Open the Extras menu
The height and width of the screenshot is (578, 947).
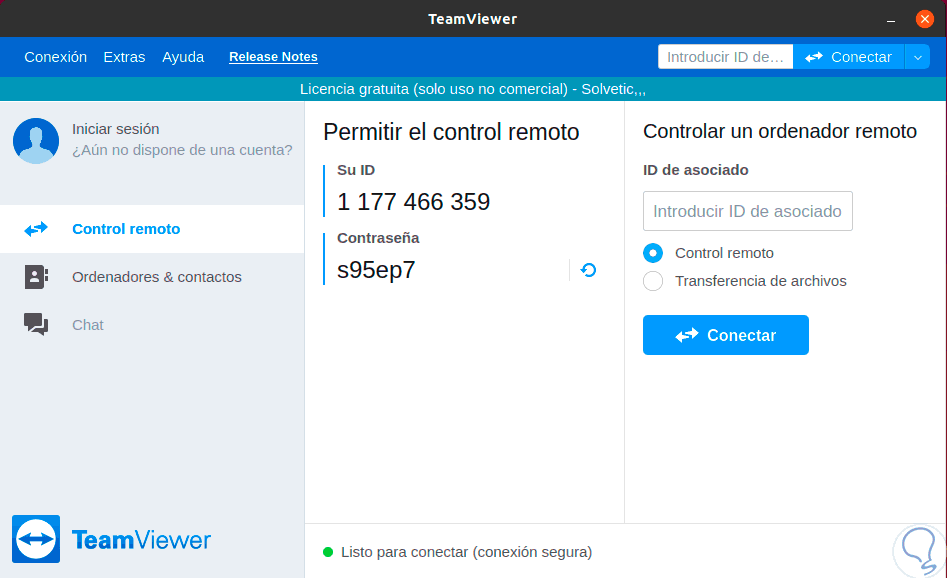(124, 57)
